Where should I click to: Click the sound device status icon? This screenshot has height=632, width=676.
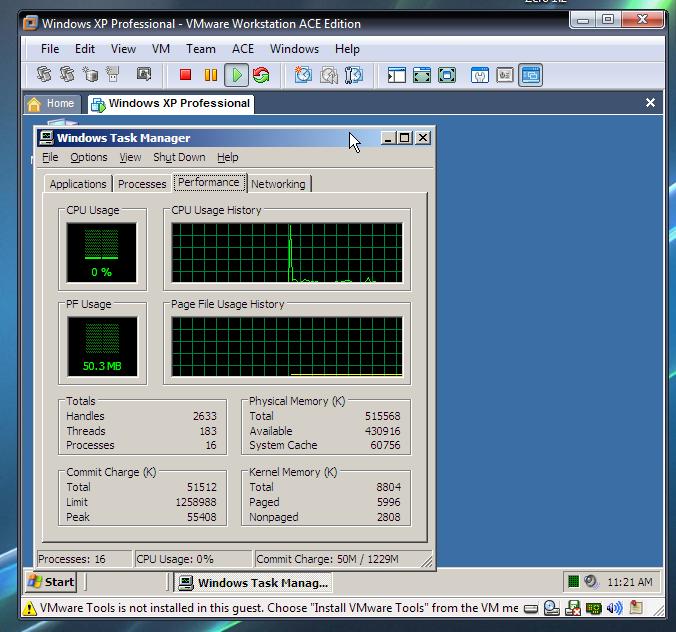[614, 608]
